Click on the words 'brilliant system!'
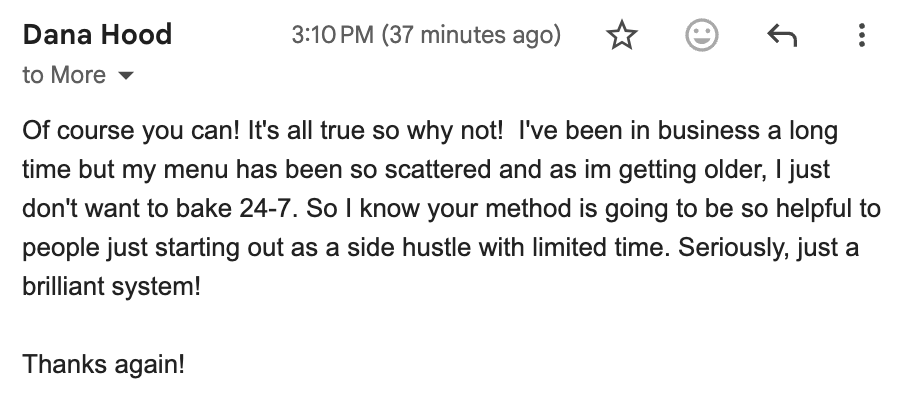 [111, 287]
